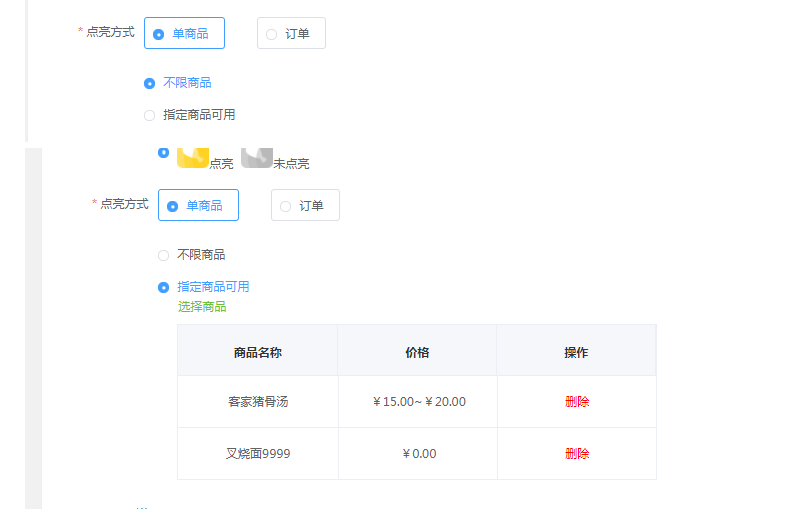Click the 操作 column header
The image size is (812, 509).
click(576, 352)
